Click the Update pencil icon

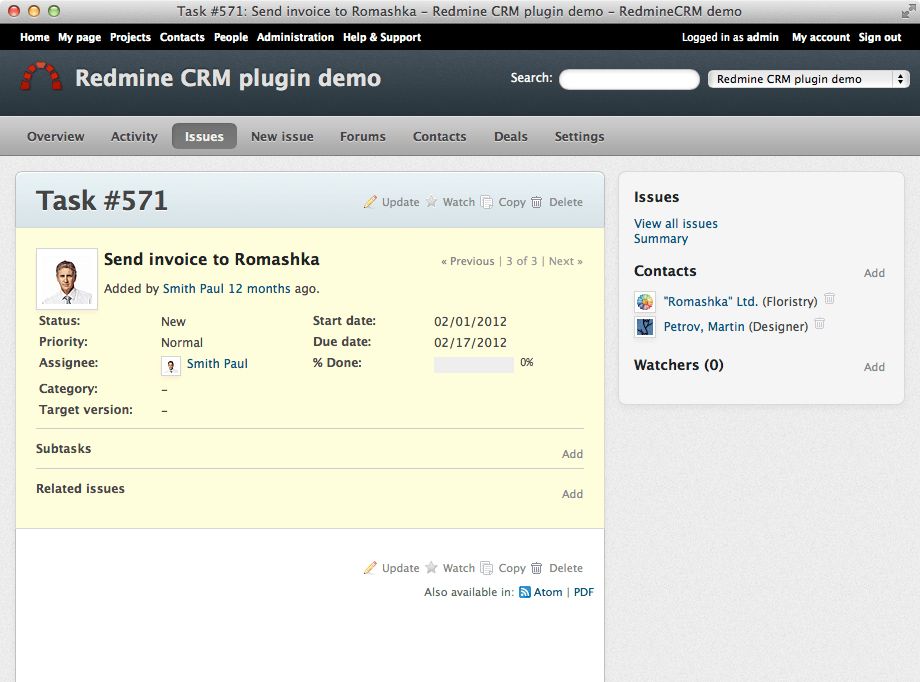tap(370, 202)
